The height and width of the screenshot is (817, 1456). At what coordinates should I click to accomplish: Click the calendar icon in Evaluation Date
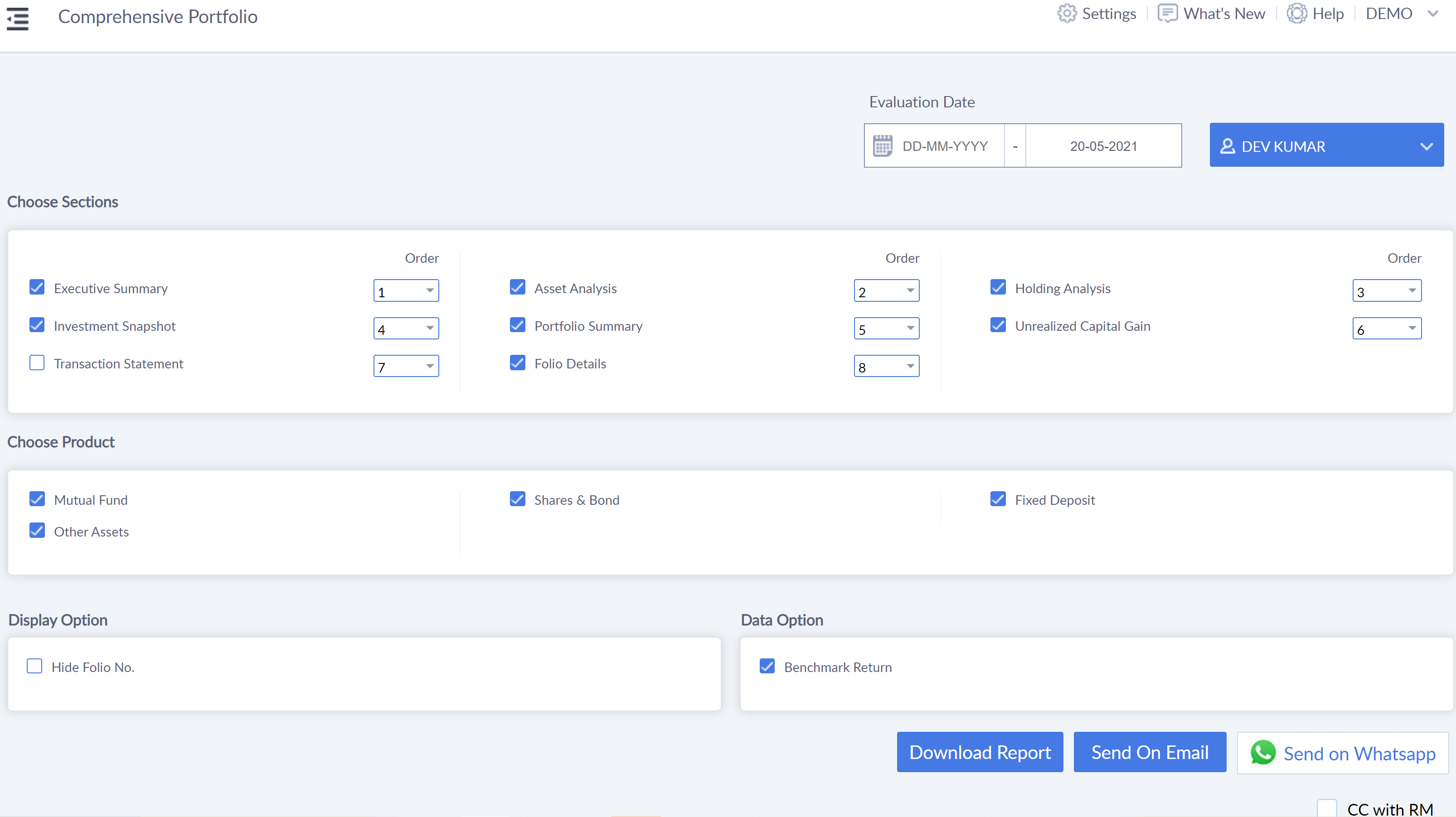[x=882, y=146]
